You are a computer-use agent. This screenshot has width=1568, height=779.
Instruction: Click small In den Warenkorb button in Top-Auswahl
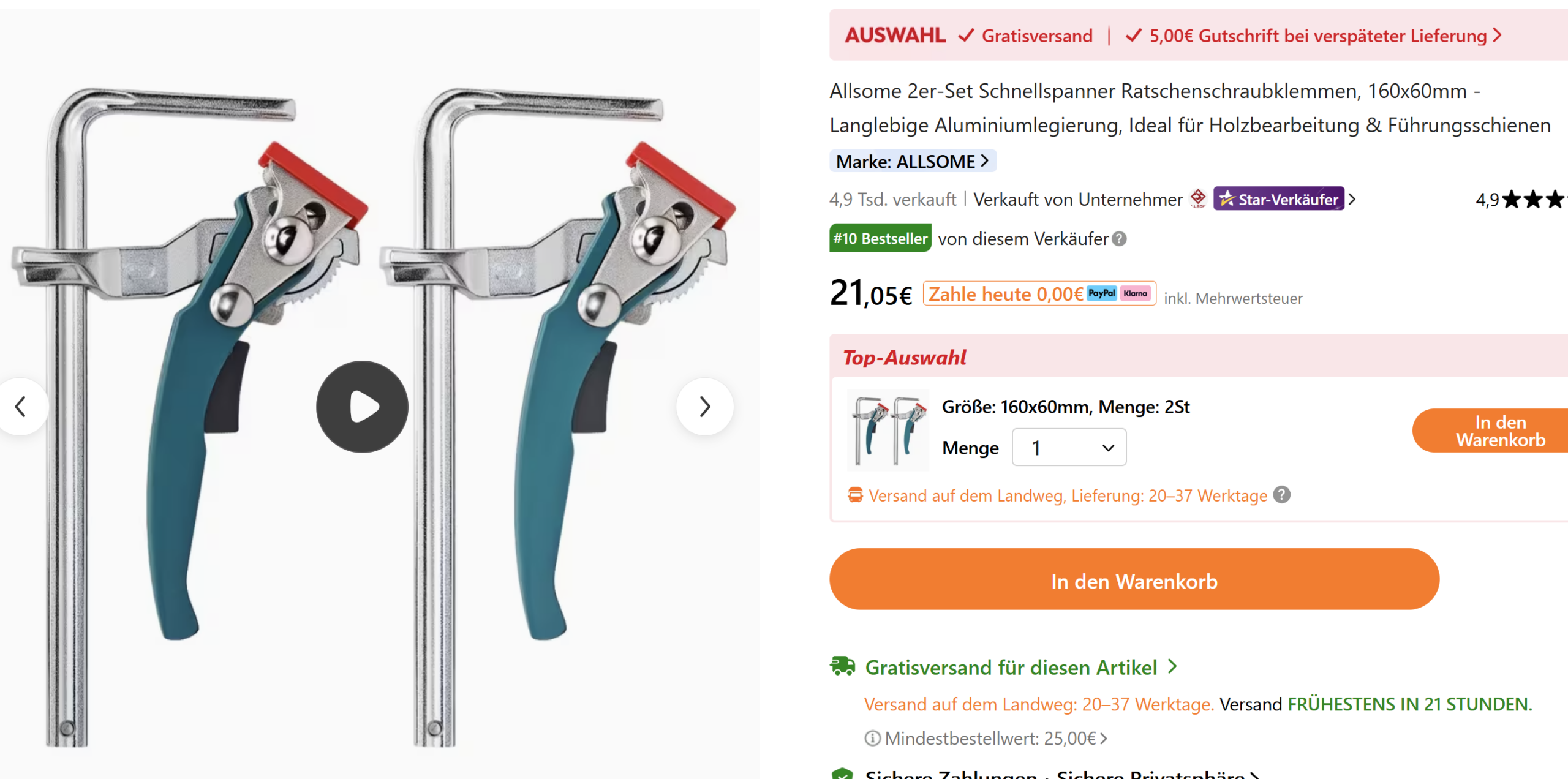click(x=1491, y=431)
